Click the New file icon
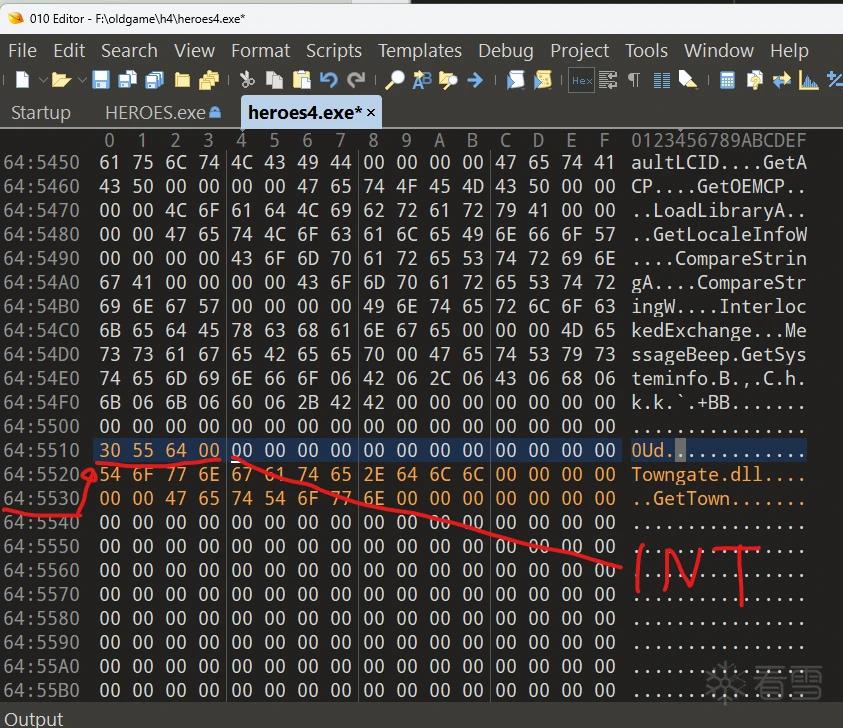 (22, 80)
